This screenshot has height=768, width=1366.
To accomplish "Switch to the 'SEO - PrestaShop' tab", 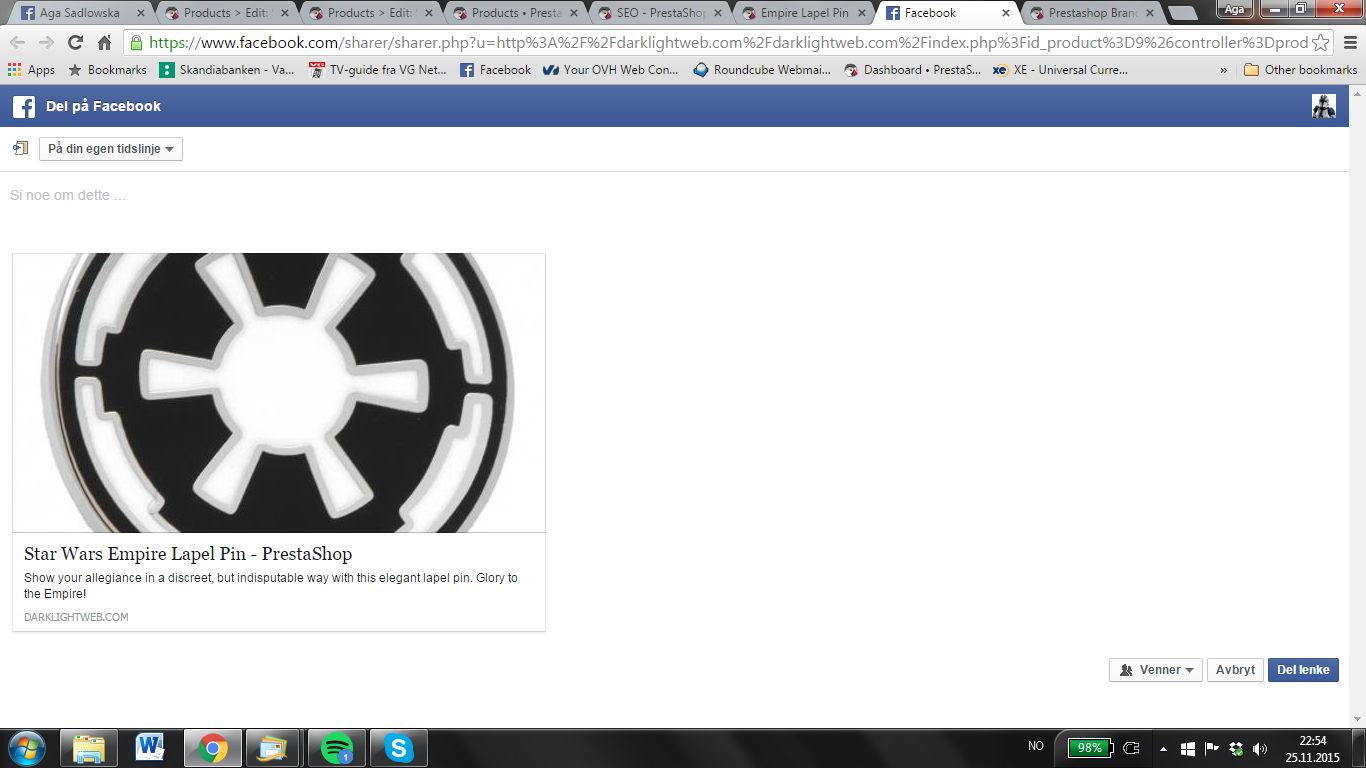I will coord(660,13).
